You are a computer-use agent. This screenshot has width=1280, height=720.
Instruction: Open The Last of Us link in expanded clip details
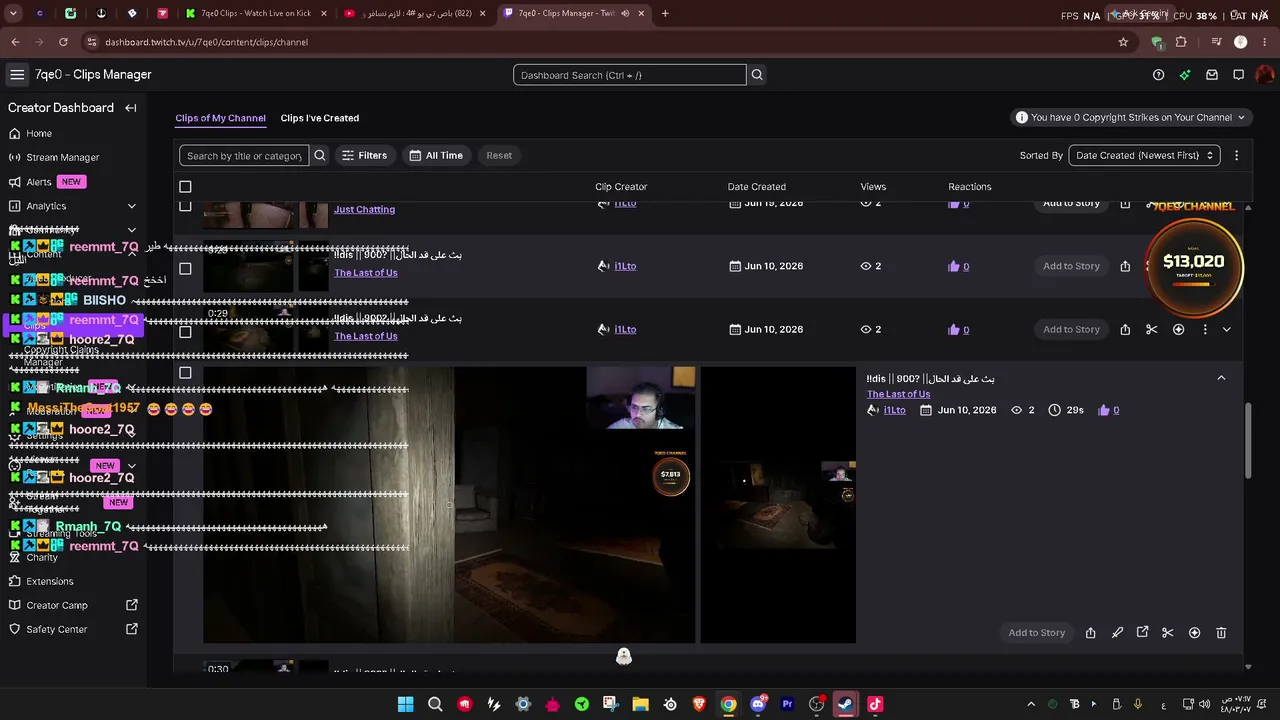[898, 394]
